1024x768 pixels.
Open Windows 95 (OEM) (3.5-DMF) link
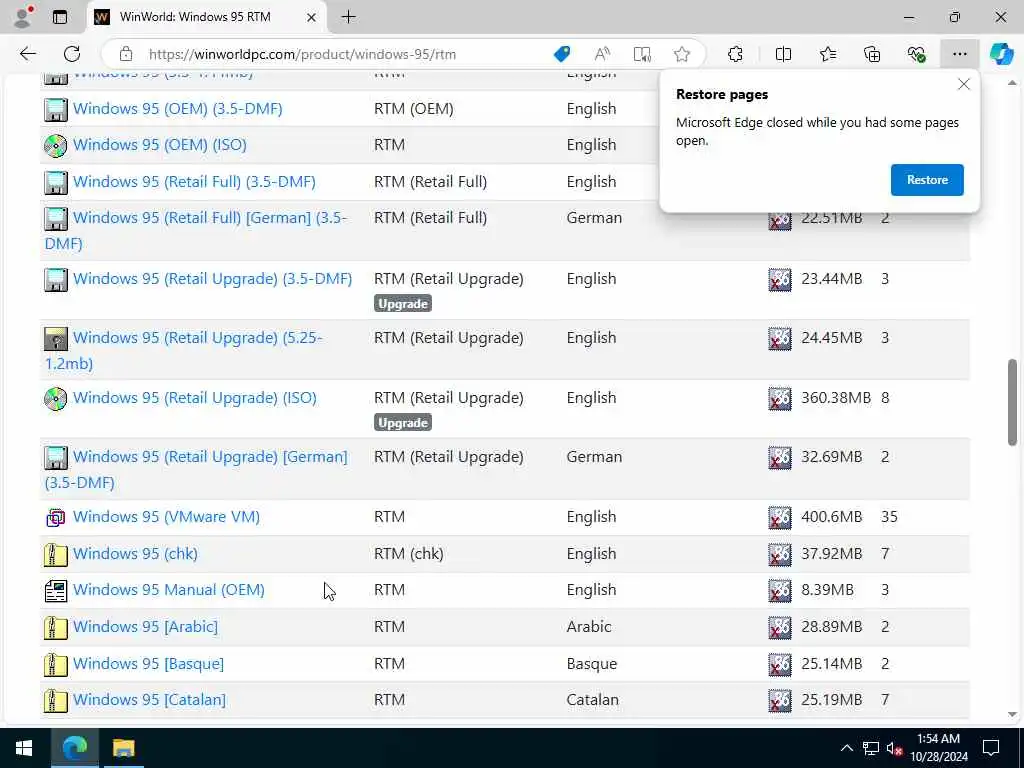point(178,108)
